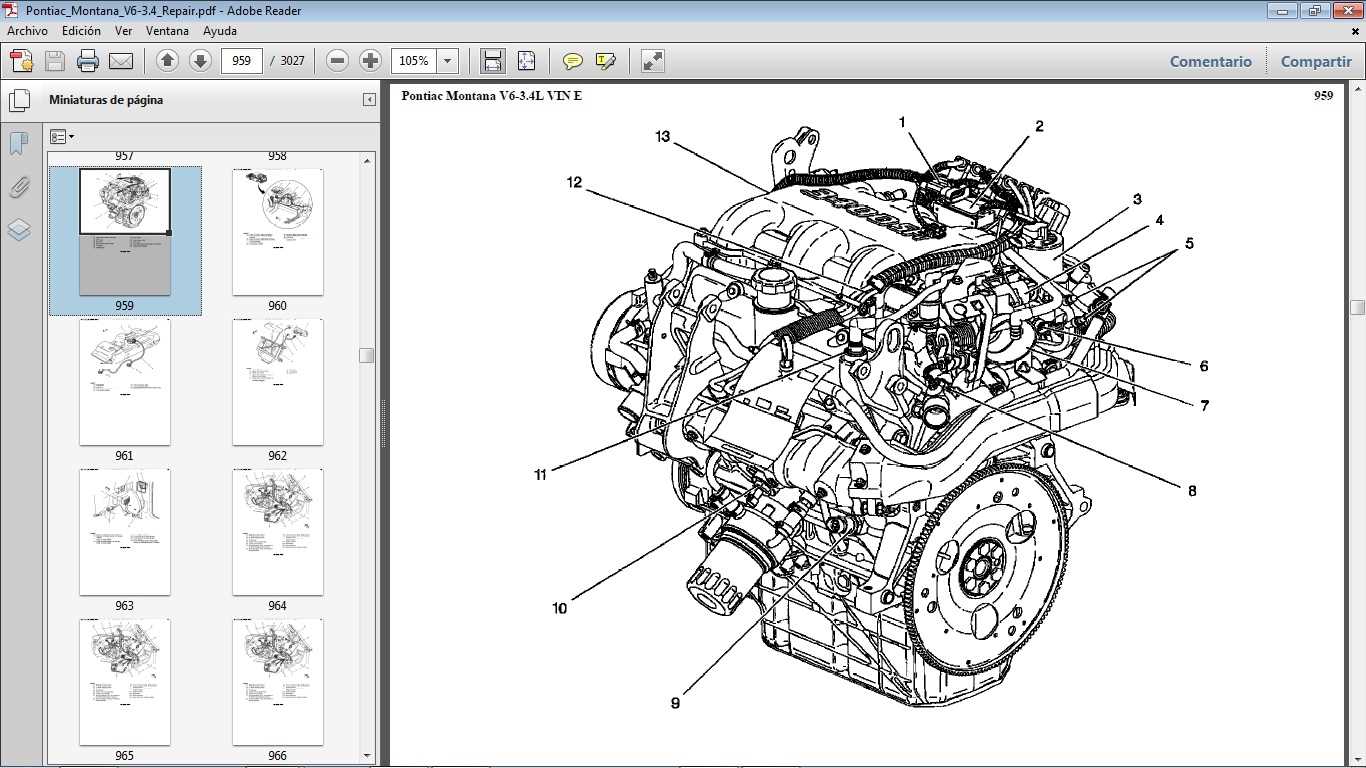This screenshot has height=768, width=1366.
Task: Select page 960 thumbnail
Action: (278, 232)
